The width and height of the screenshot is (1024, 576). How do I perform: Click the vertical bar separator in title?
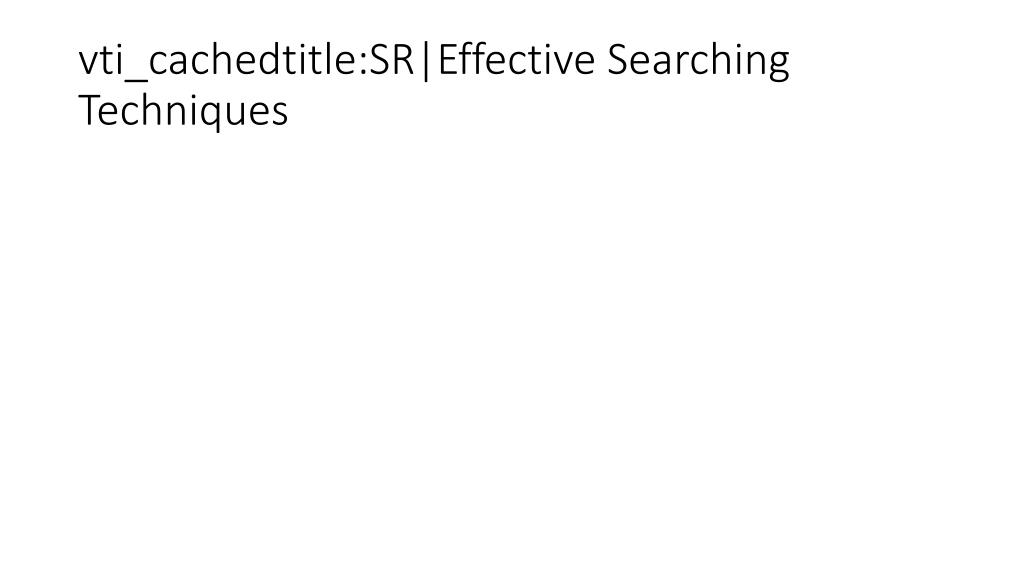click(x=426, y=61)
